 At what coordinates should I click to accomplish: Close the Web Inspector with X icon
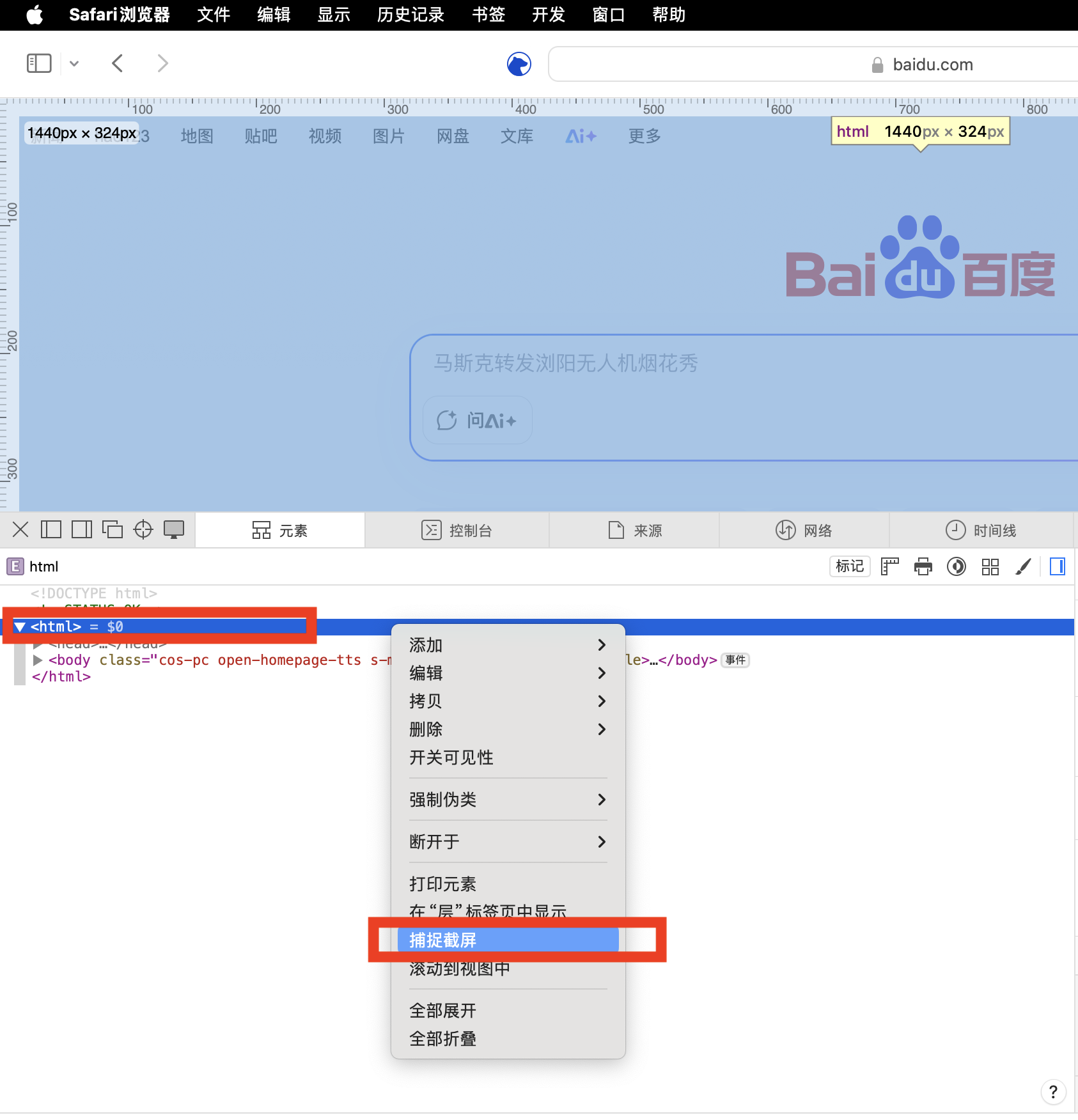pos(20,529)
